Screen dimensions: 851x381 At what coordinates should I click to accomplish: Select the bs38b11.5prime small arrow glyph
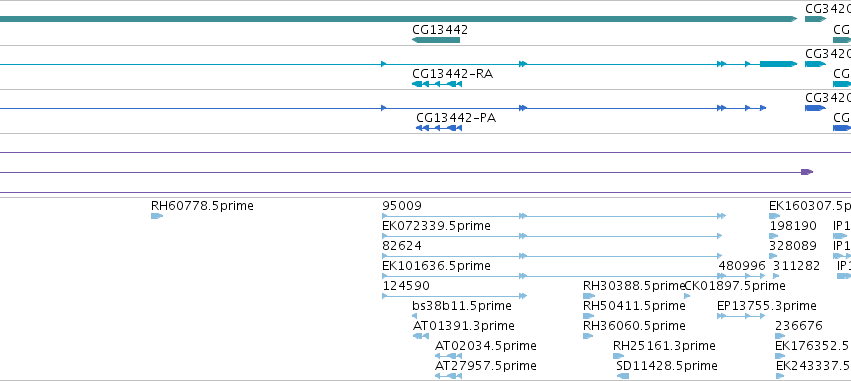pos(415,316)
